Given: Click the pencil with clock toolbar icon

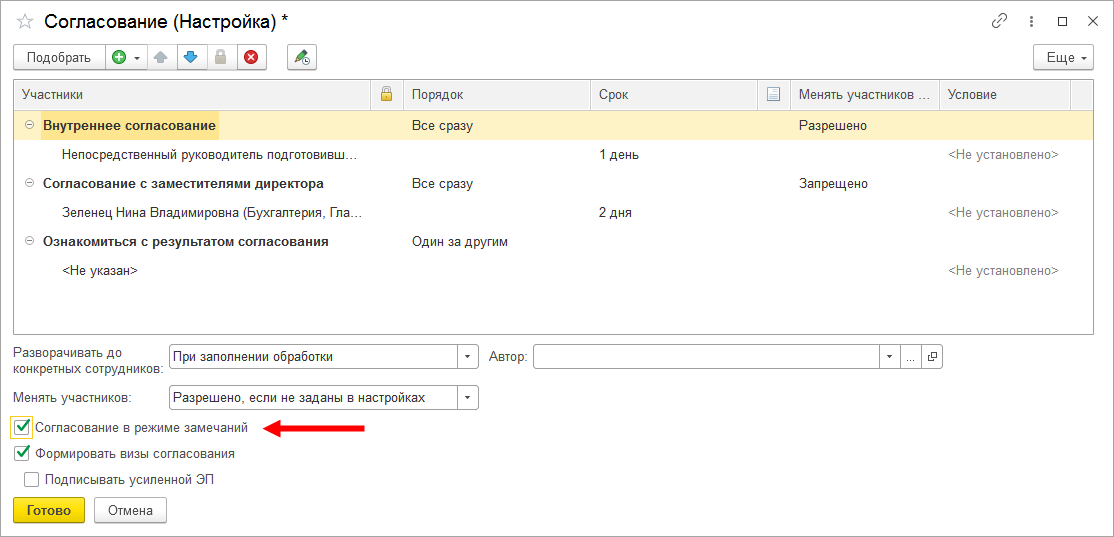Looking at the screenshot, I should (x=301, y=58).
